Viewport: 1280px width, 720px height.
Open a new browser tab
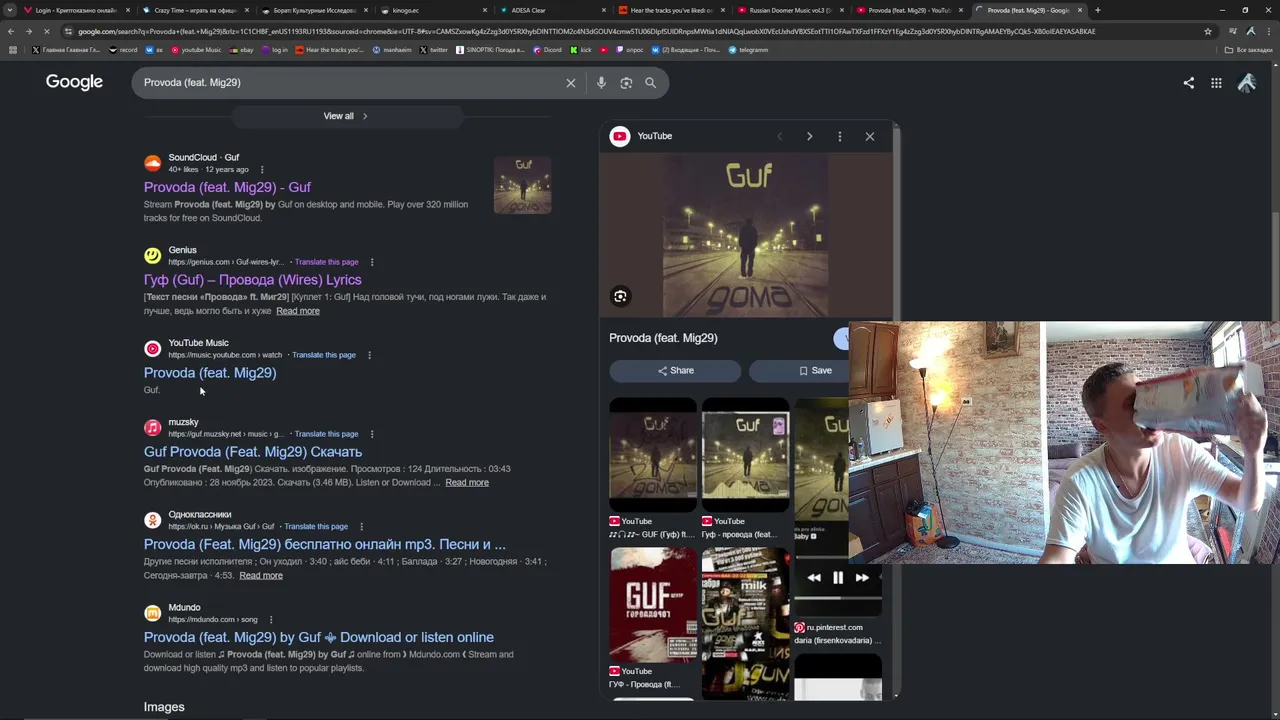pyautogui.click(x=1097, y=10)
